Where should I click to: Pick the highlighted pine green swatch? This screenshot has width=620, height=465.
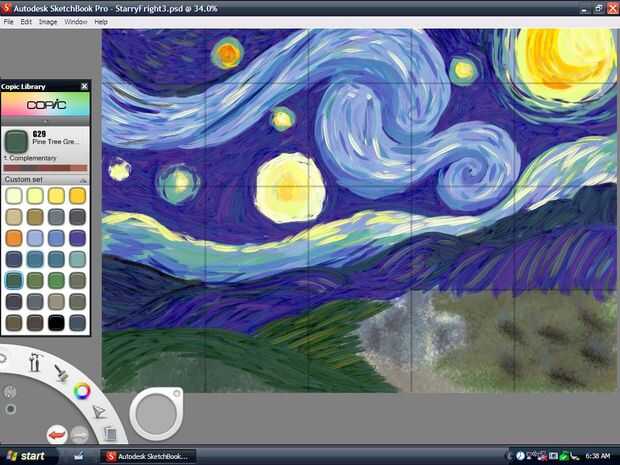14,280
